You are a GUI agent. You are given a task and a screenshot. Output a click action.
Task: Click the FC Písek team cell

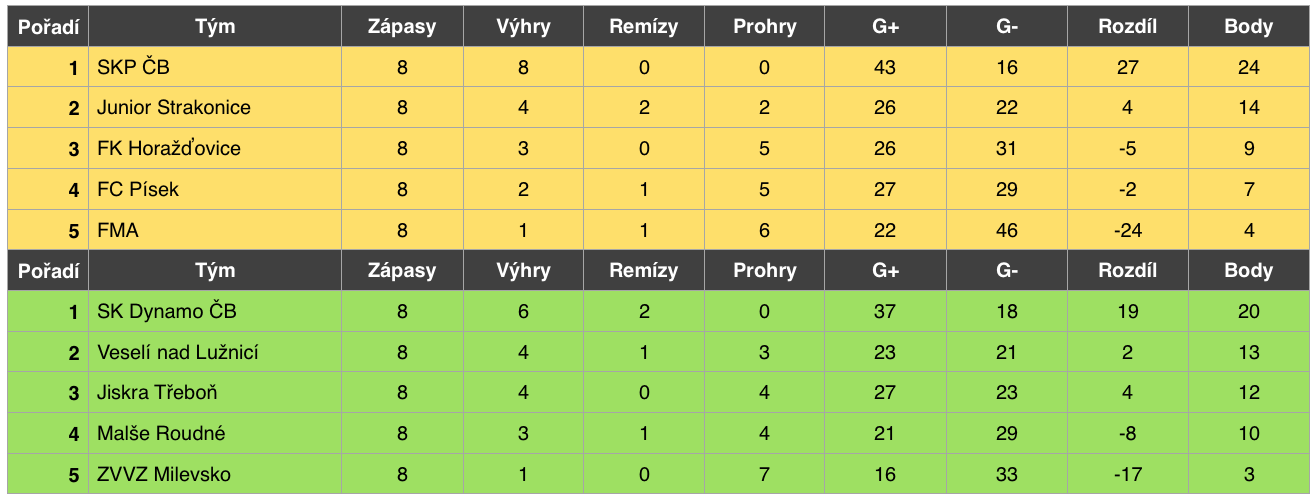pyautogui.click(x=215, y=190)
